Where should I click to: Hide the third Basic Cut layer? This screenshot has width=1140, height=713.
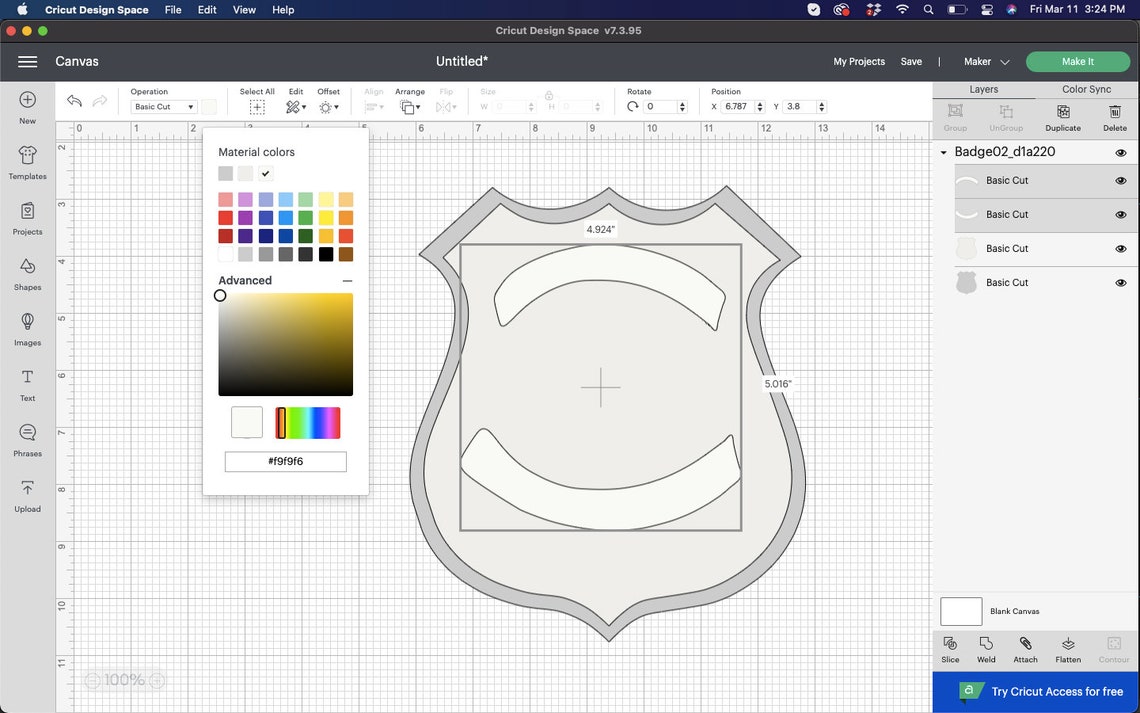1120,249
